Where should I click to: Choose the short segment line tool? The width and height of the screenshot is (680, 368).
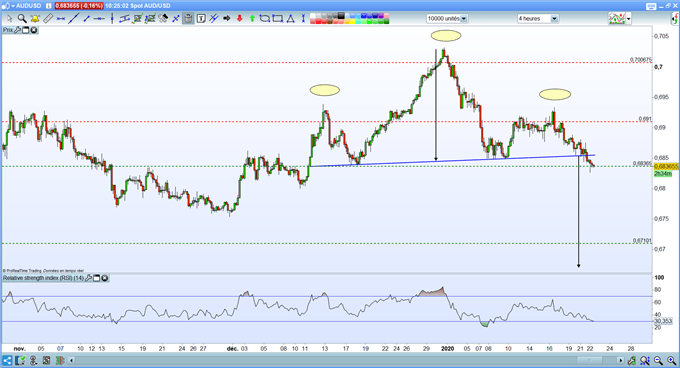[87, 19]
